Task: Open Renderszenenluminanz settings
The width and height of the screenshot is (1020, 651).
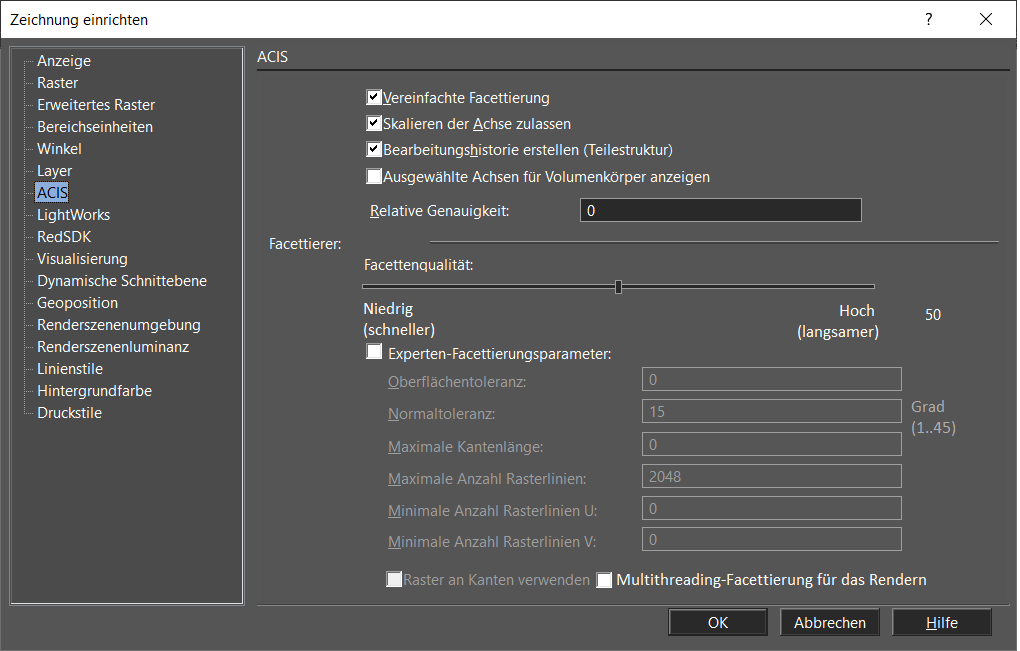Action: pyautogui.click(x=113, y=347)
